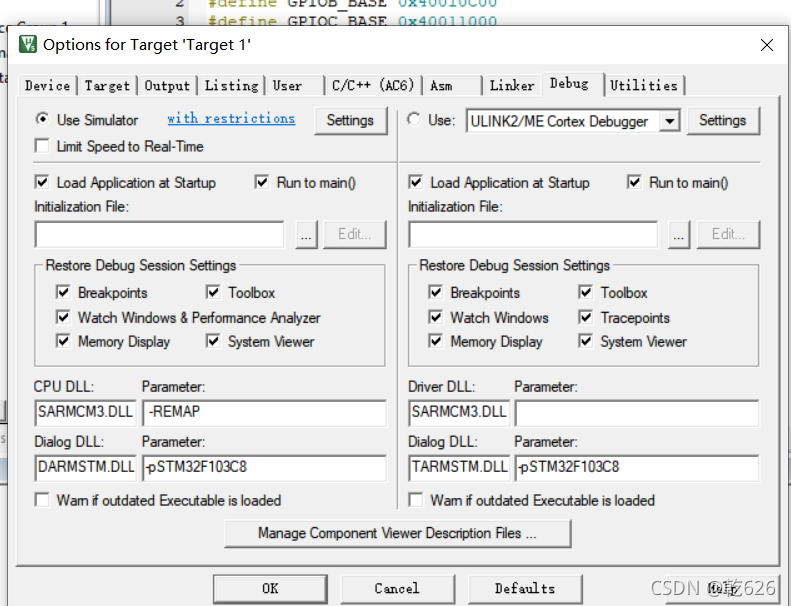Uncheck hardware Breakpoints checkbox
The image size is (791, 606).
435,292
